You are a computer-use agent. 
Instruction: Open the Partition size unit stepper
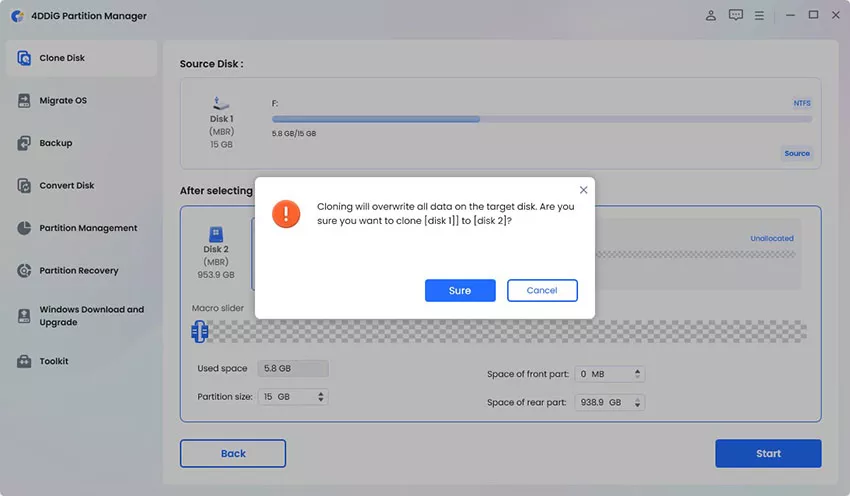coord(320,397)
